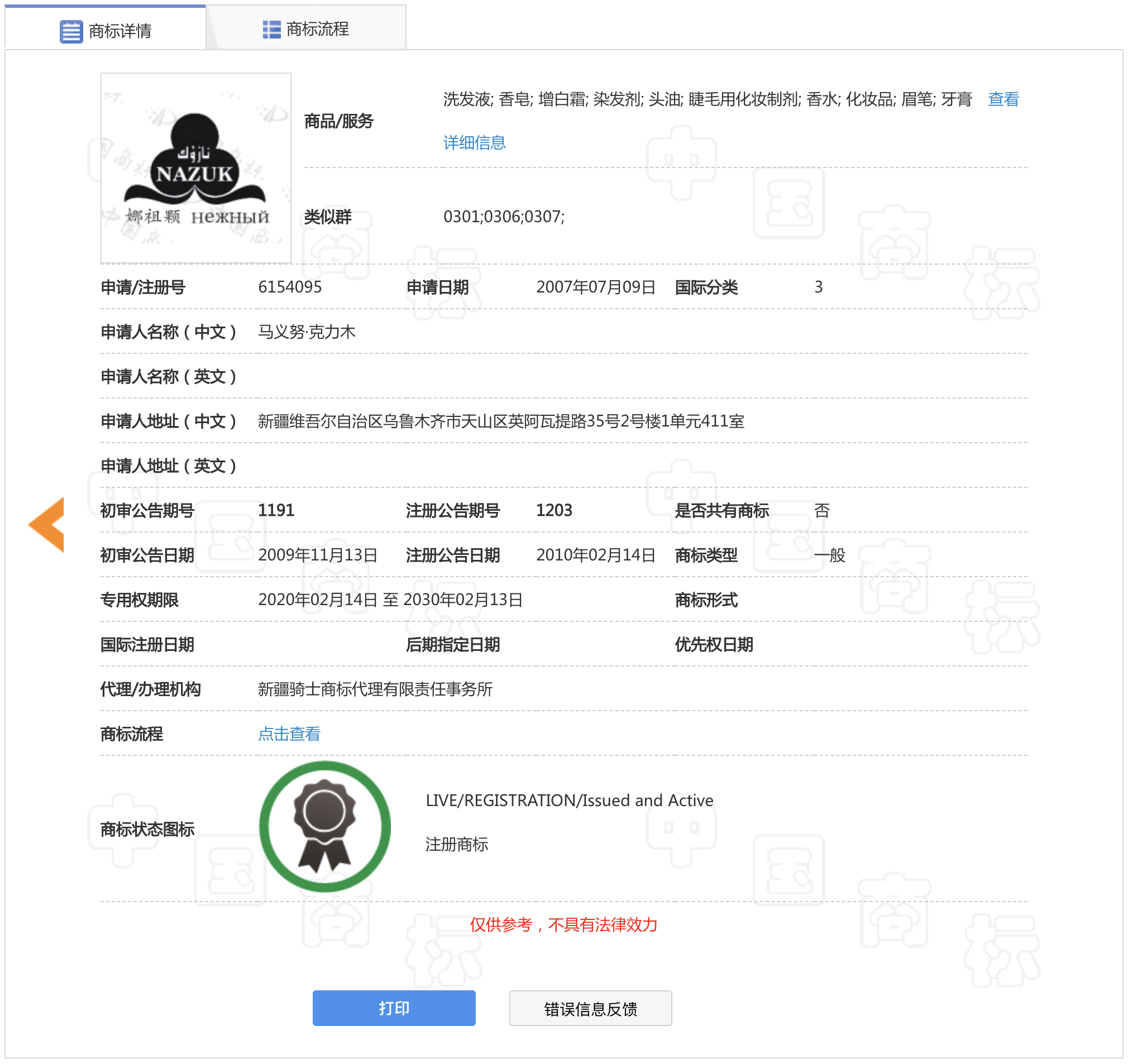The height and width of the screenshot is (1064, 1128).
Task: Click the 初审公告期号 label
Action: tap(147, 510)
